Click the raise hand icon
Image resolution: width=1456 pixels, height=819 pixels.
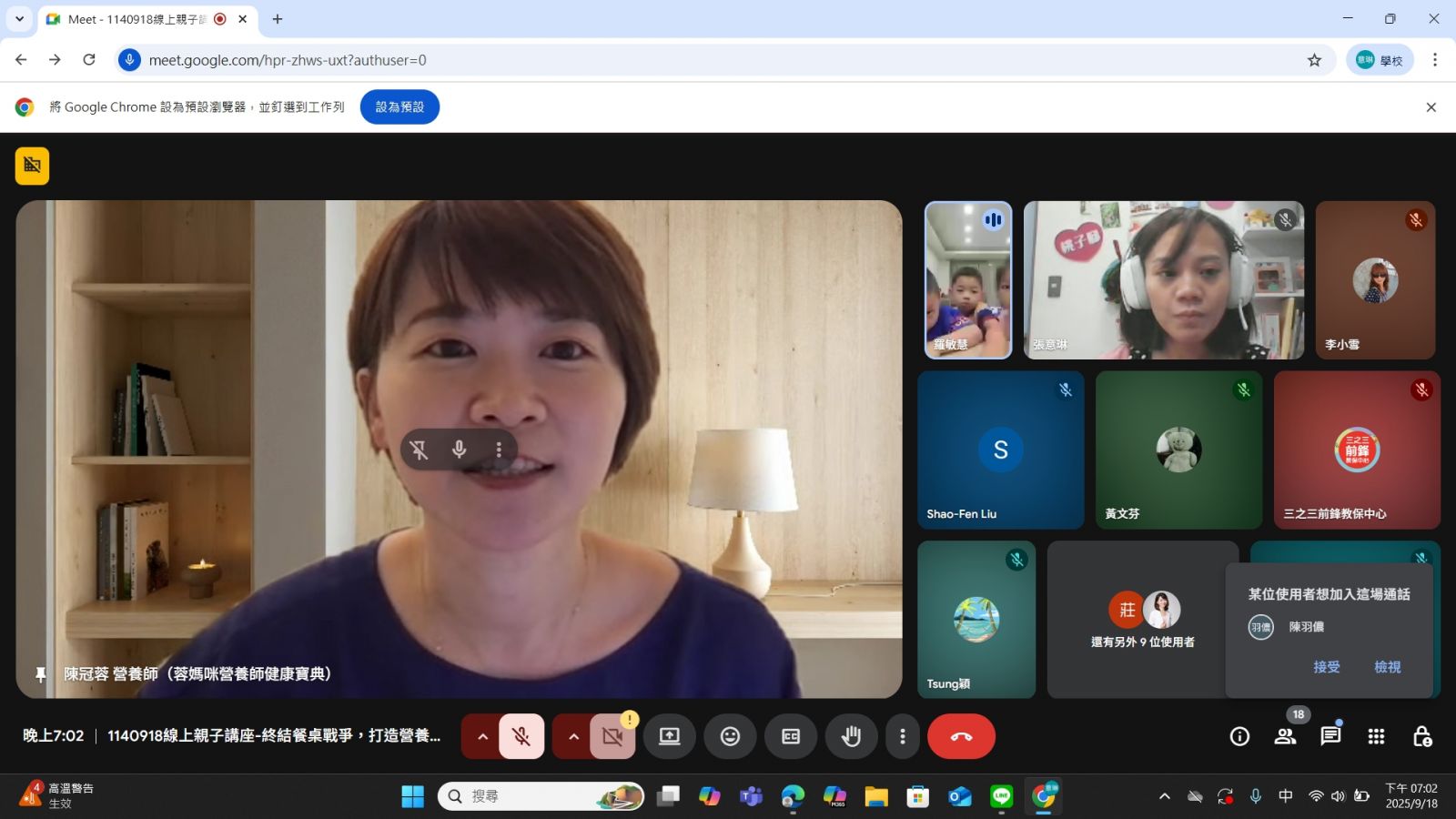851,736
